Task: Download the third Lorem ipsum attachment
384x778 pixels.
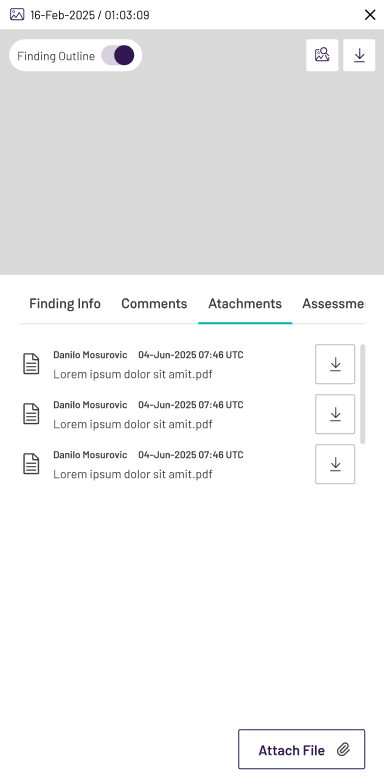Action: 335,464
